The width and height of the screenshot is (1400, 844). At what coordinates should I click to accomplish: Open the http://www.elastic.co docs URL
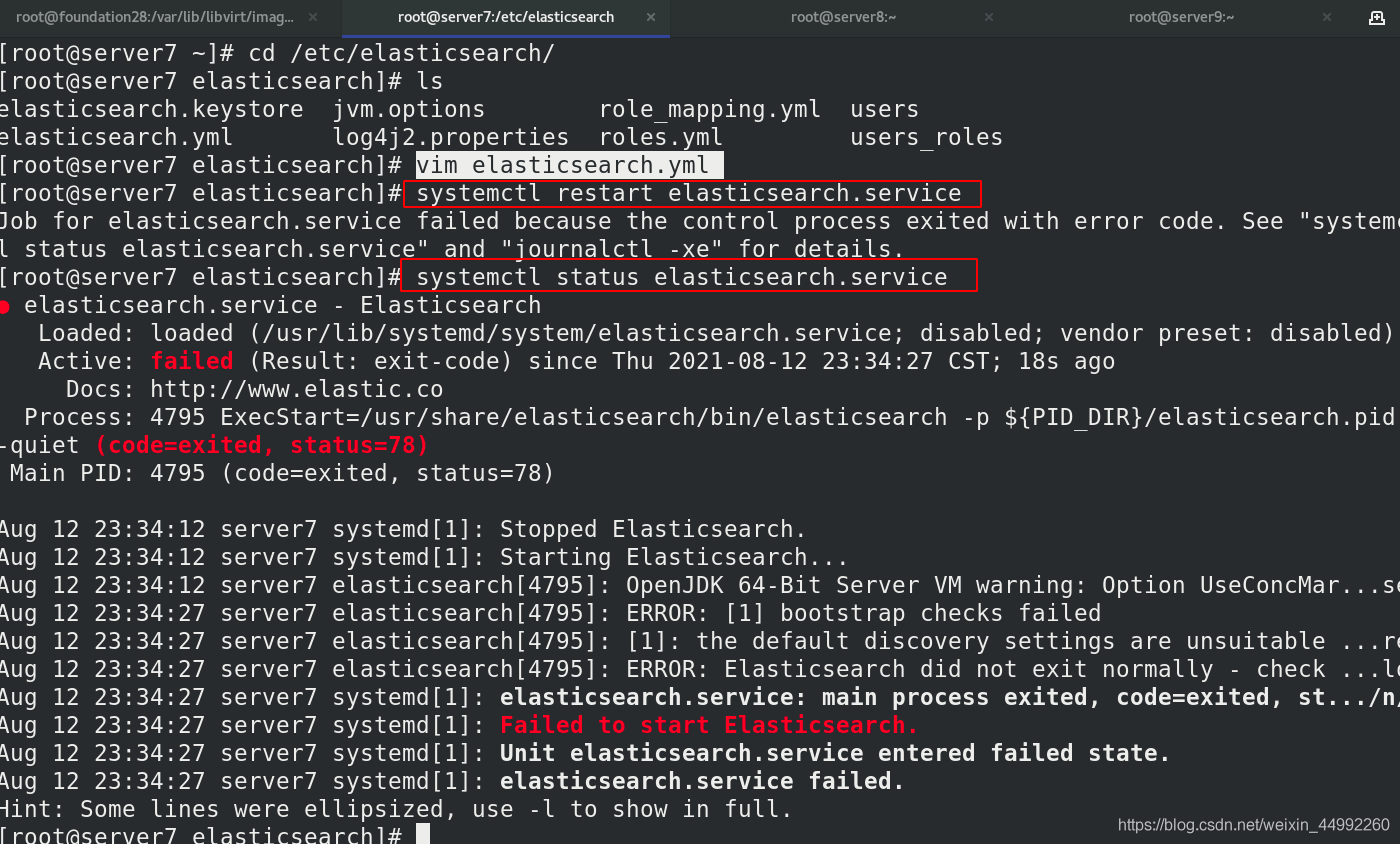click(x=297, y=389)
